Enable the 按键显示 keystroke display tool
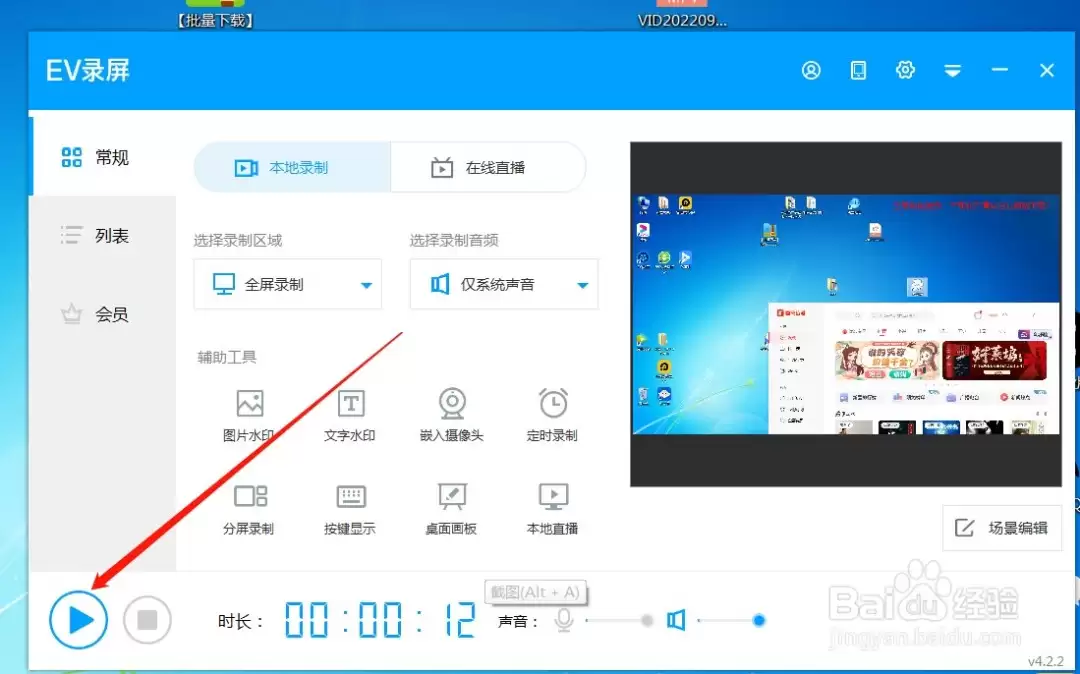1080x674 pixels. point(350,509)
